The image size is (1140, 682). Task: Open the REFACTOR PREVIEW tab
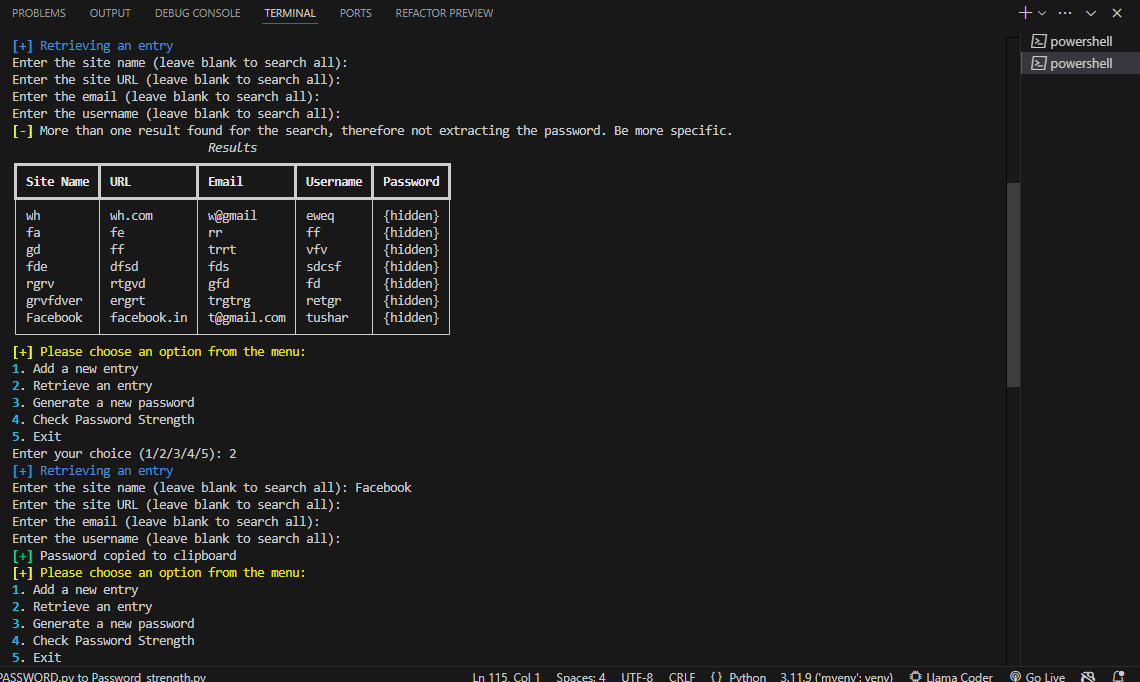point(443,13)
